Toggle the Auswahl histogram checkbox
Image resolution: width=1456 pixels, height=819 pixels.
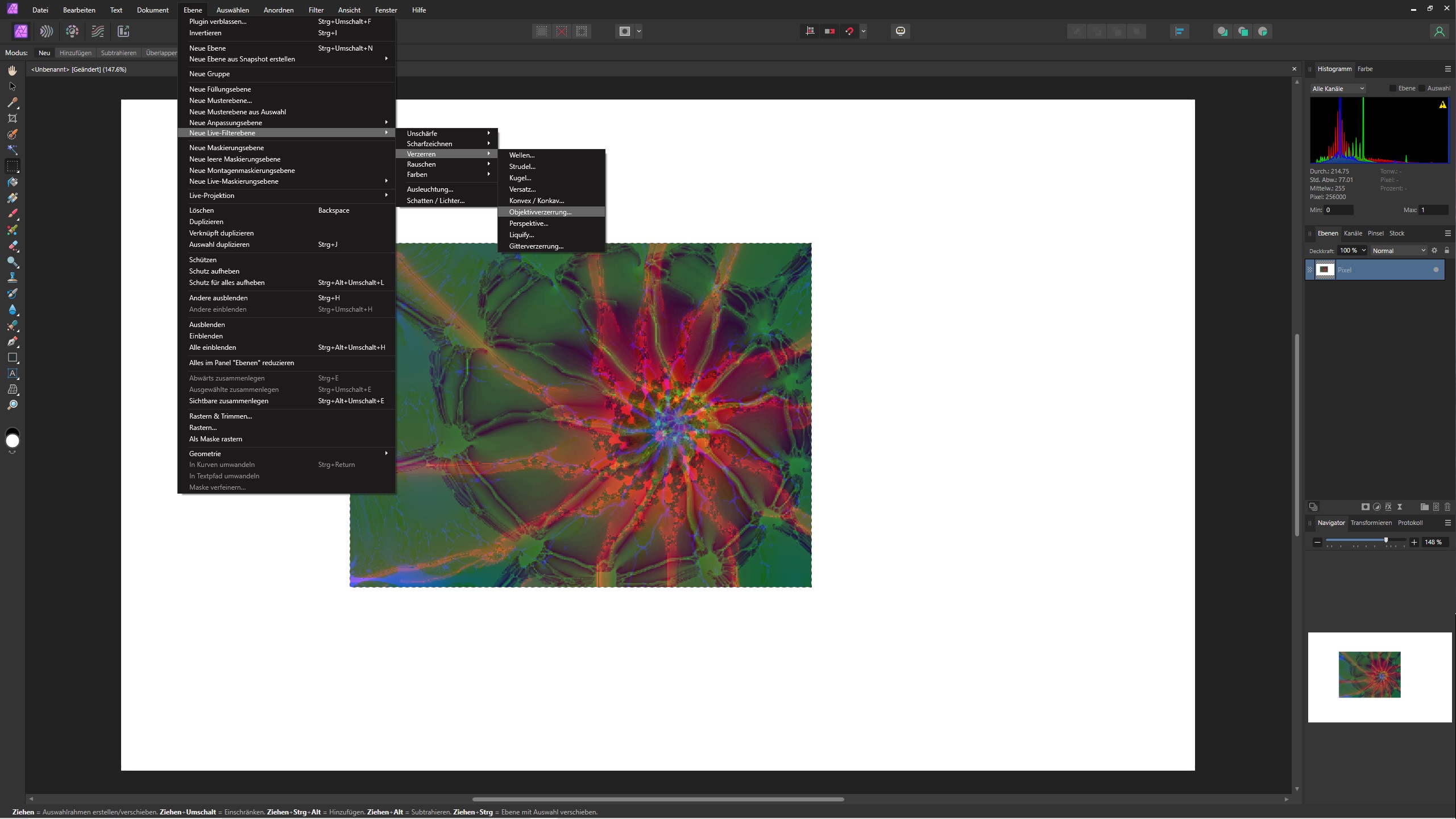1422,88
